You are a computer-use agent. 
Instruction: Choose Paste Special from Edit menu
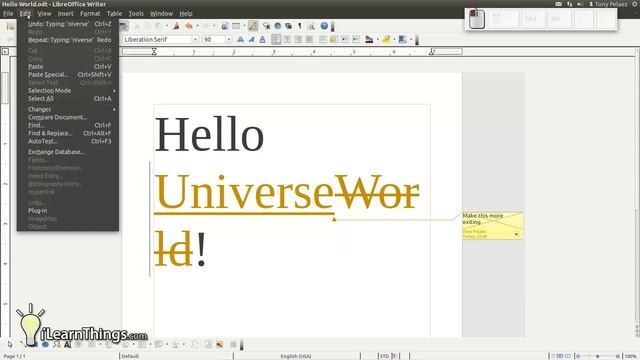(x=68, y=75)
